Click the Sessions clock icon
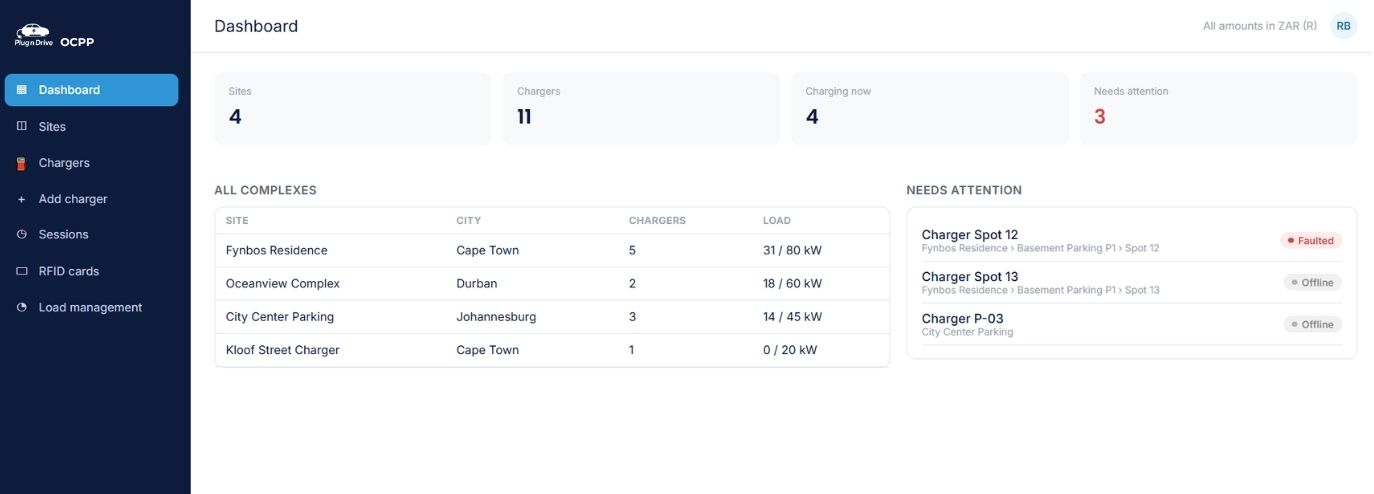Image resolution: width=1374 pixels, height=494 pixels. coord(22,234)
